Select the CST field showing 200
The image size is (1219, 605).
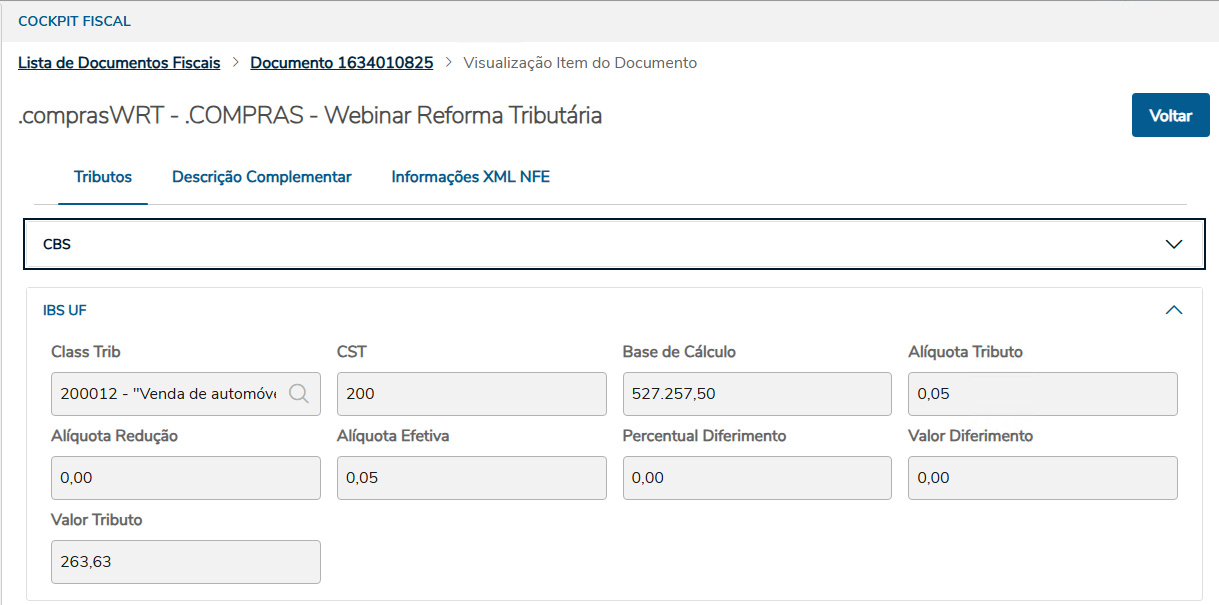(x=472, y=394)
